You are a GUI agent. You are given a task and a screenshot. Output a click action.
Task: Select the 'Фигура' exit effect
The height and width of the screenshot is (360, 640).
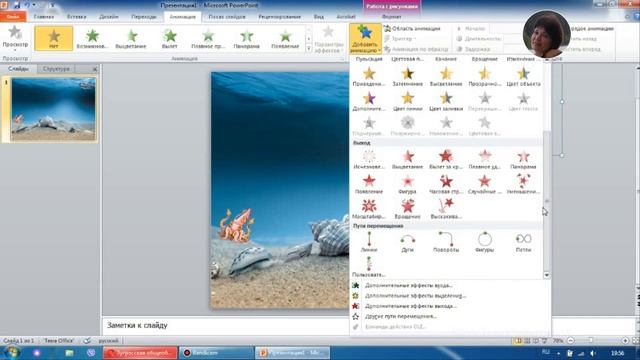click(407, 184)
